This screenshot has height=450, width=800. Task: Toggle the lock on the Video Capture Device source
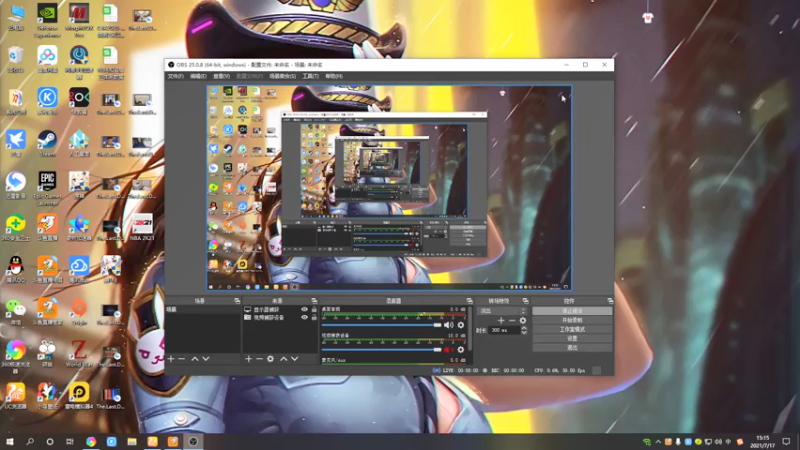coord(314,317)
